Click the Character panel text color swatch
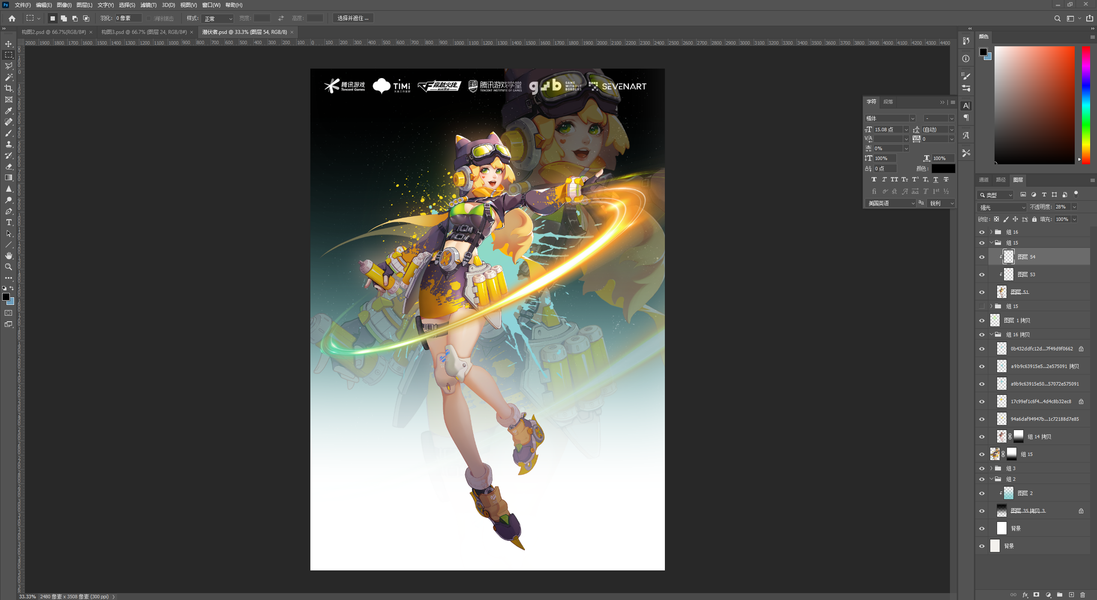 (942, 169)
